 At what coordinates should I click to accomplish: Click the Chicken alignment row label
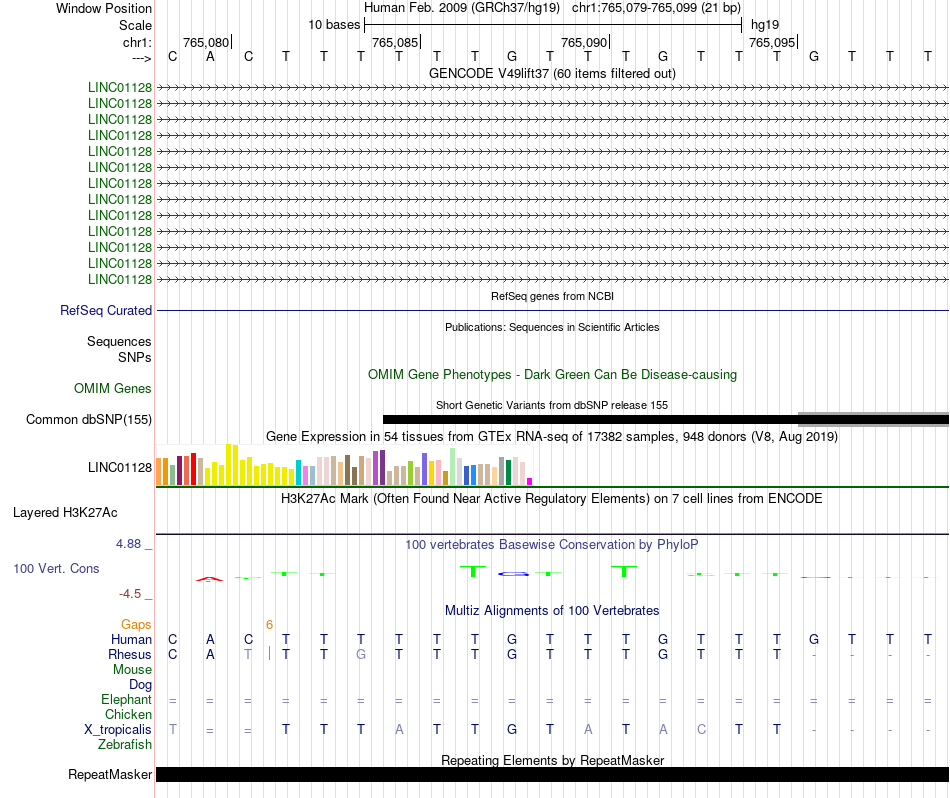(128, 714)
